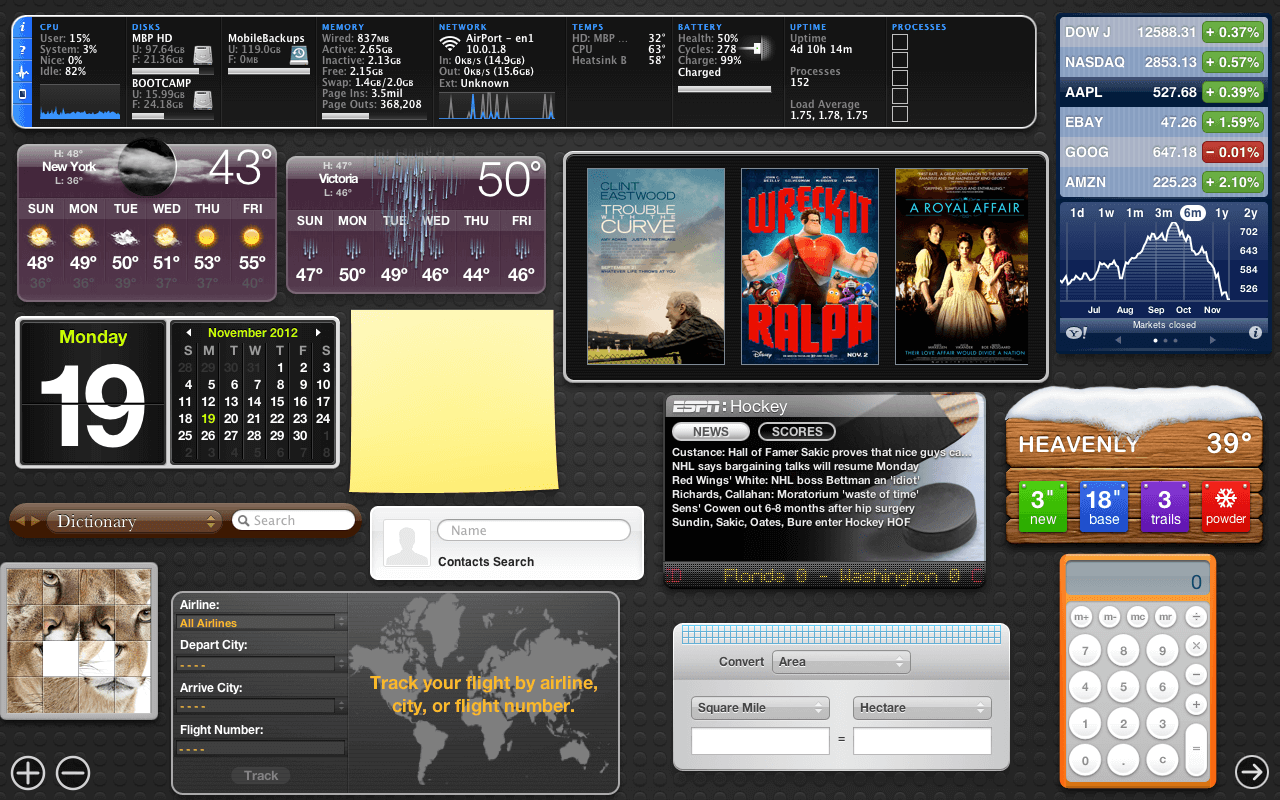Open the Arrive City dropdown
The height and width of the screenshot is (800, 1280).
tap(262, 706)
